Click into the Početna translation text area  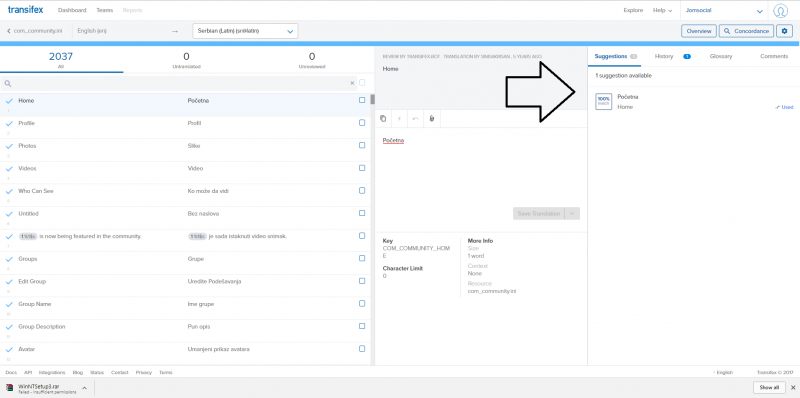pyautogui.click(x=481, y=166)
